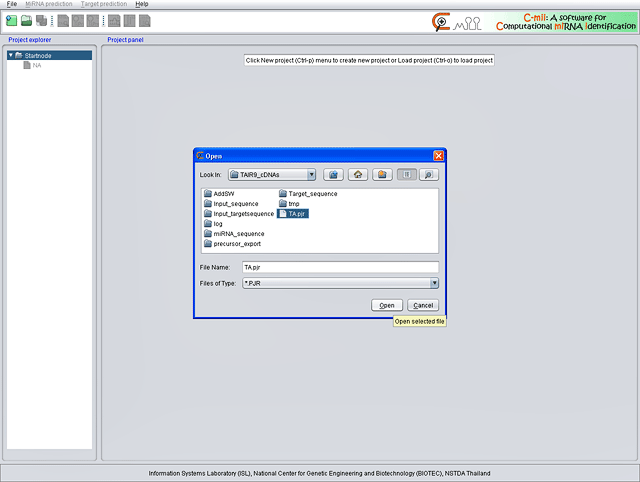The width and height of the screenshot is (640, 482).
Task: Click the Load project toolbar icon
Action: pyautogui.click(x=27, y=20)
